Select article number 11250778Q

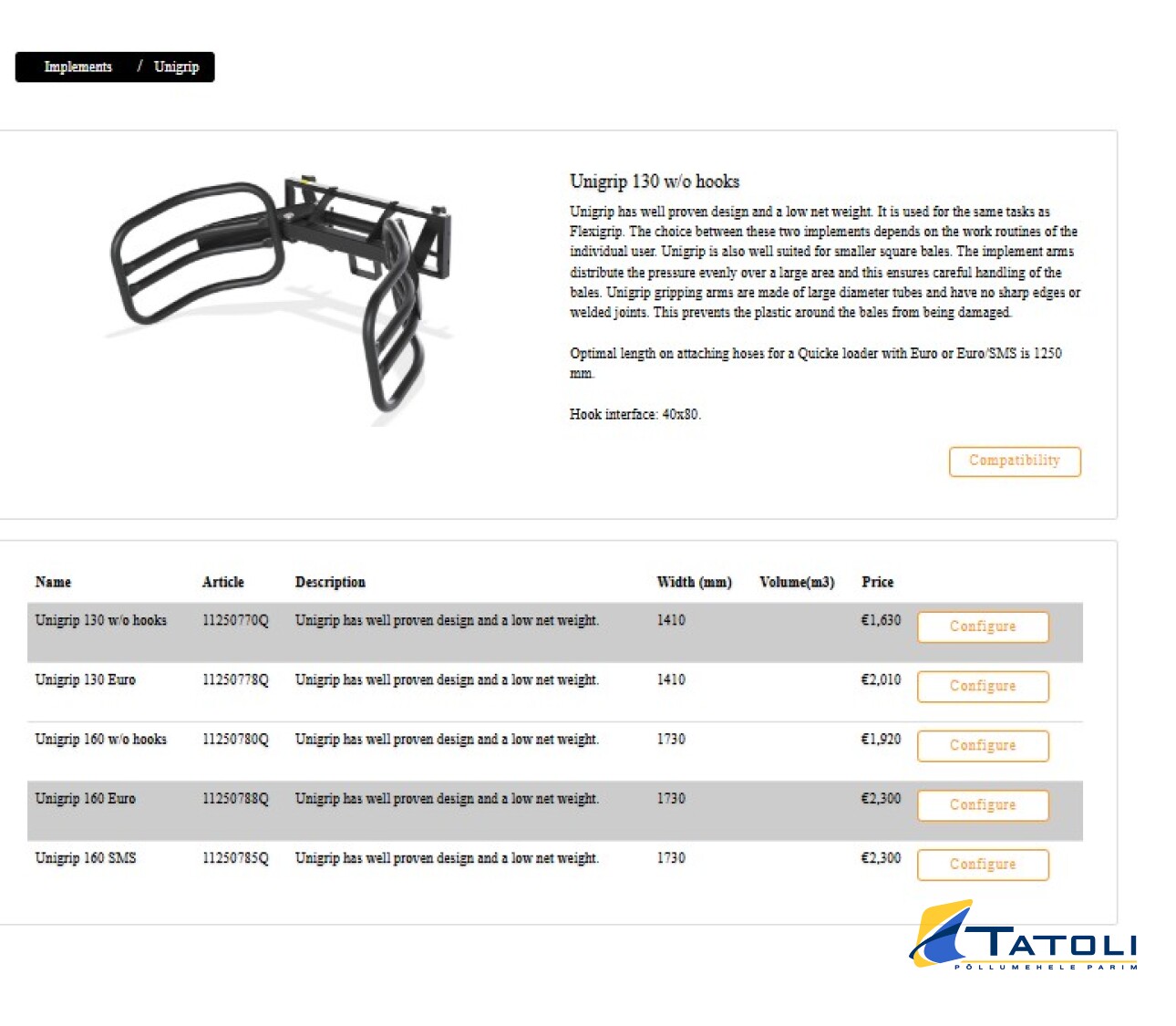(x=235, y=679)
